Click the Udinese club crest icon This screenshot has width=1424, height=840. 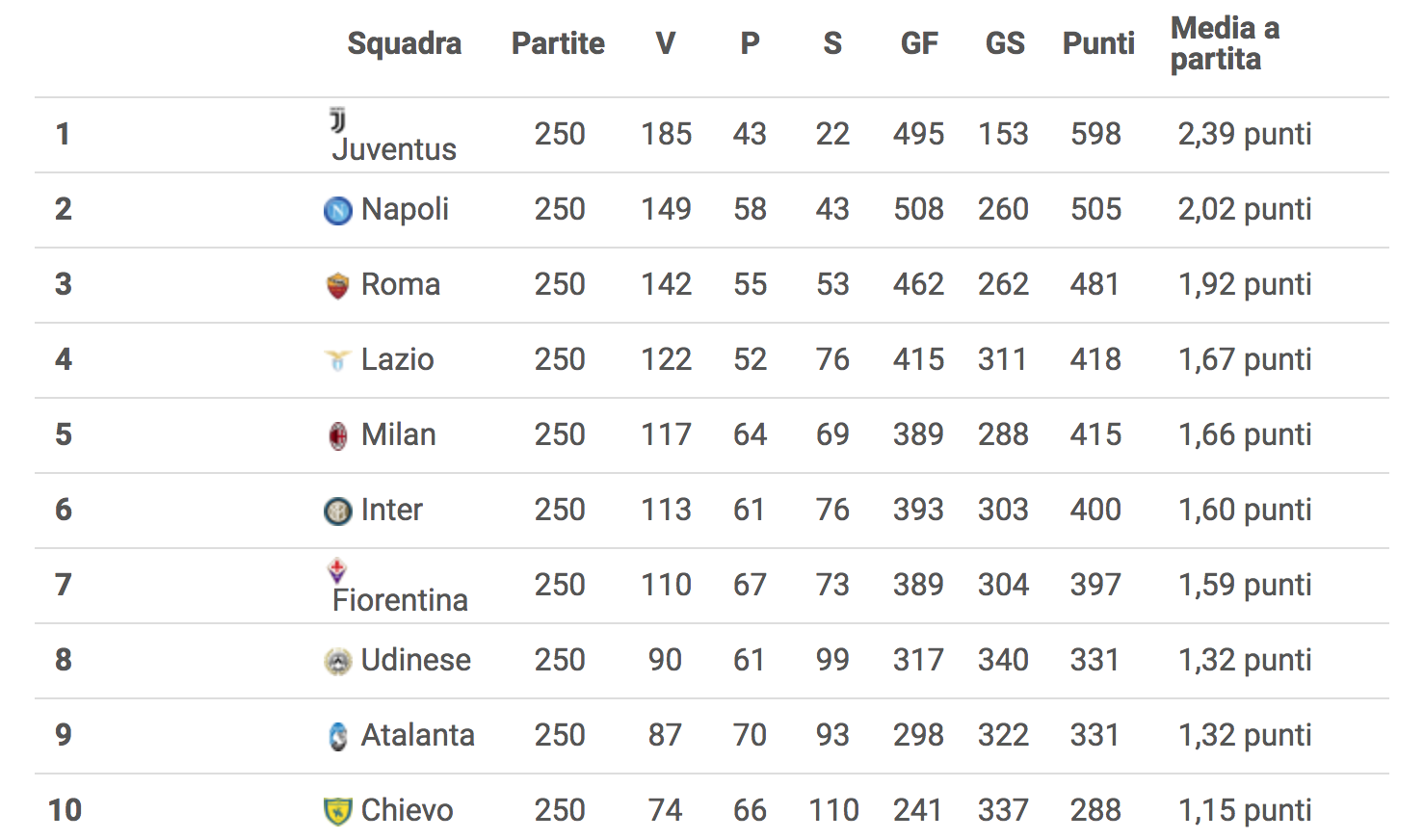tap(337, 661)
